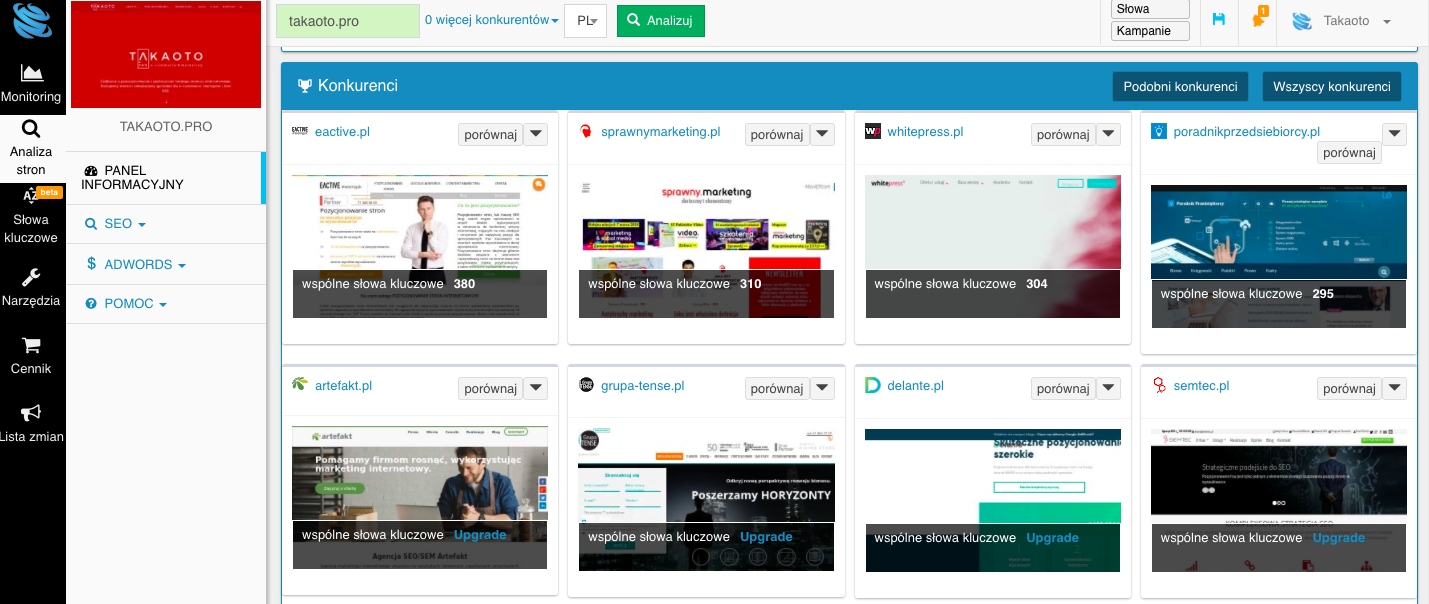Open the PL country selector

(x=585, y=21)
